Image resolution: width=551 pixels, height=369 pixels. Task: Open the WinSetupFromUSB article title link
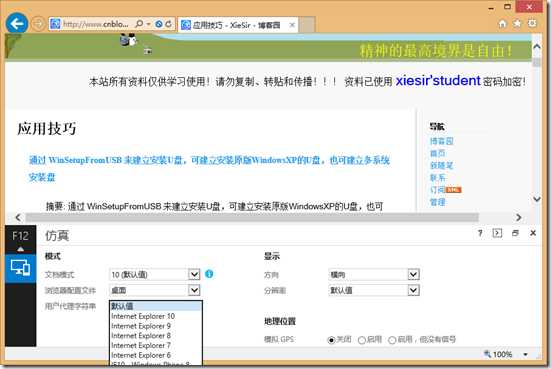point(209,169)
